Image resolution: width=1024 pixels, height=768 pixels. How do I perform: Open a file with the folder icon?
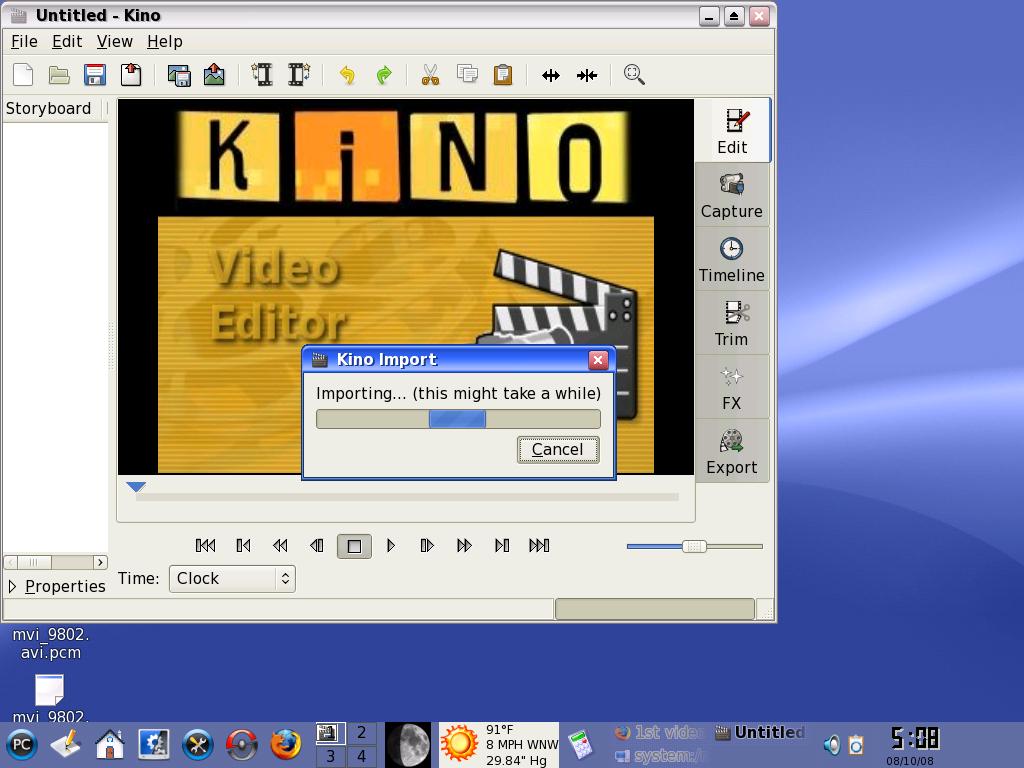[x=58, y=74]
